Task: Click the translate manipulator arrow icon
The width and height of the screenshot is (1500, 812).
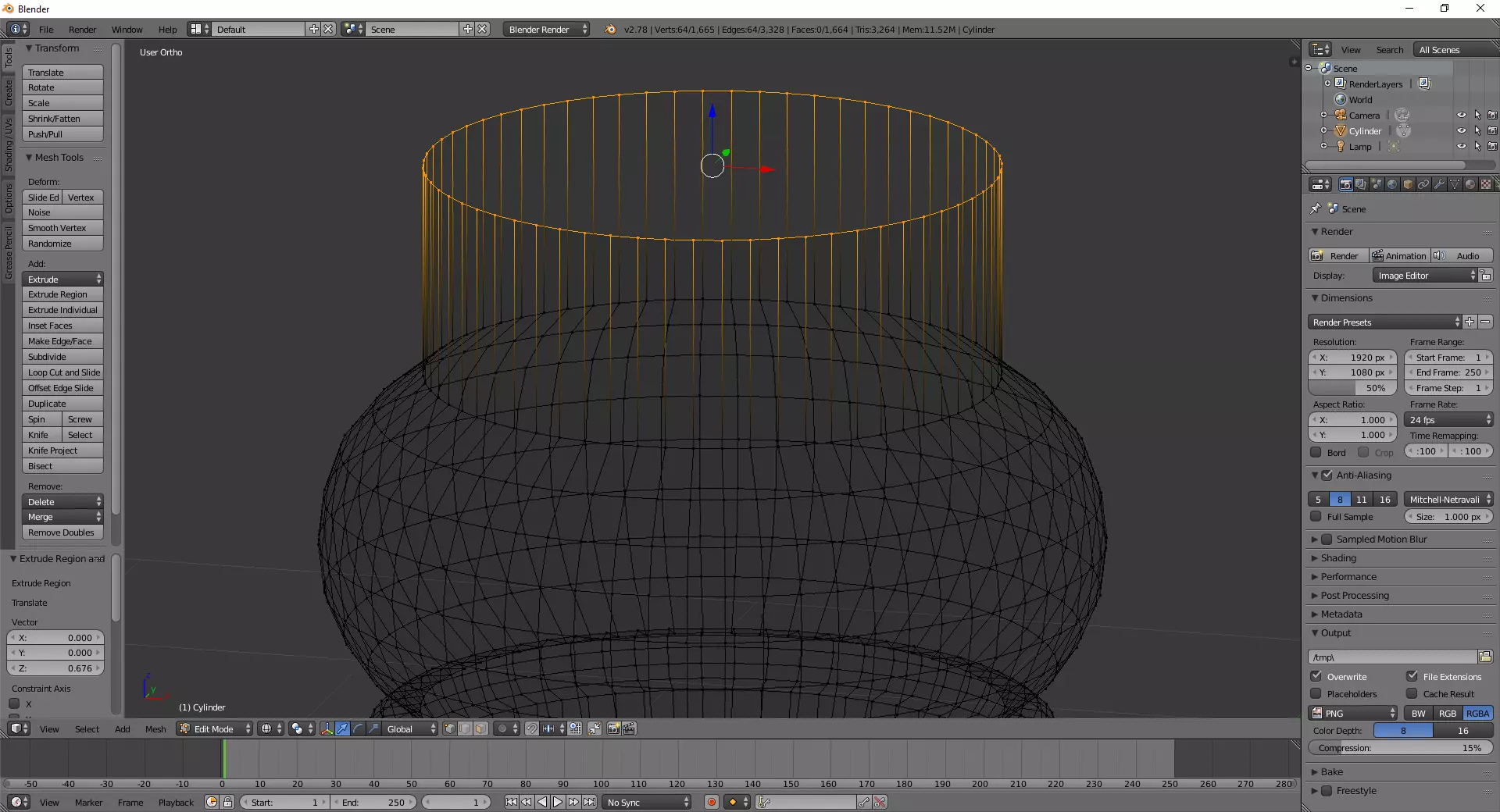Action: pyautogui.click(x=342, y=728)
